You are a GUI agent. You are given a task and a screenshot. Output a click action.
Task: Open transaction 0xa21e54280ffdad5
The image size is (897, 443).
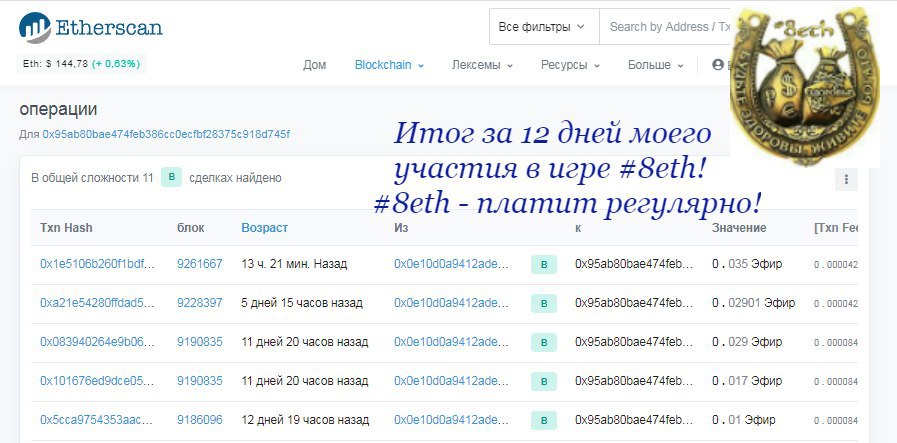pos(97,303)
